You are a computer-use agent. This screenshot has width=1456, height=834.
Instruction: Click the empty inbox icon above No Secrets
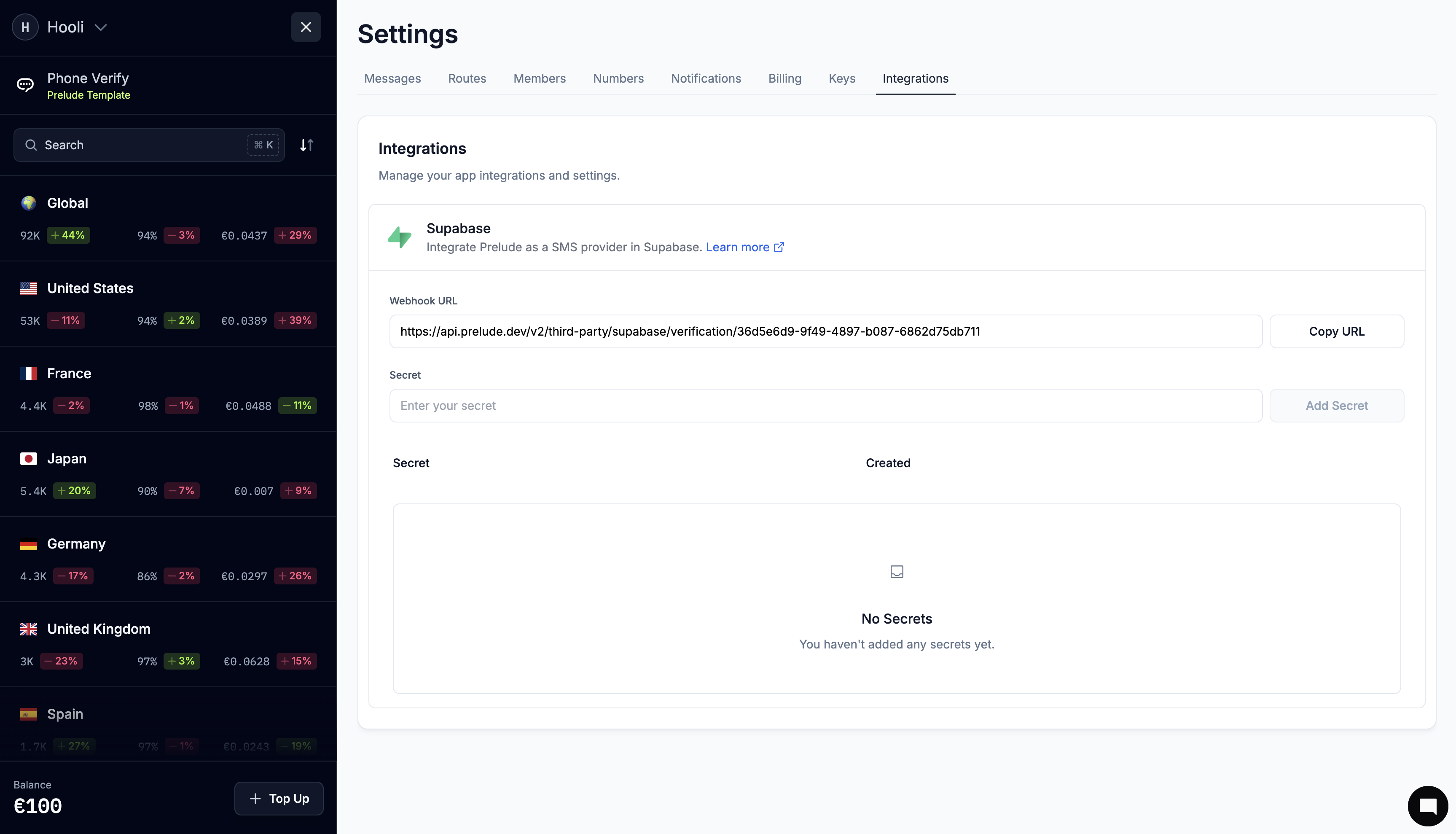pos(897,572)
